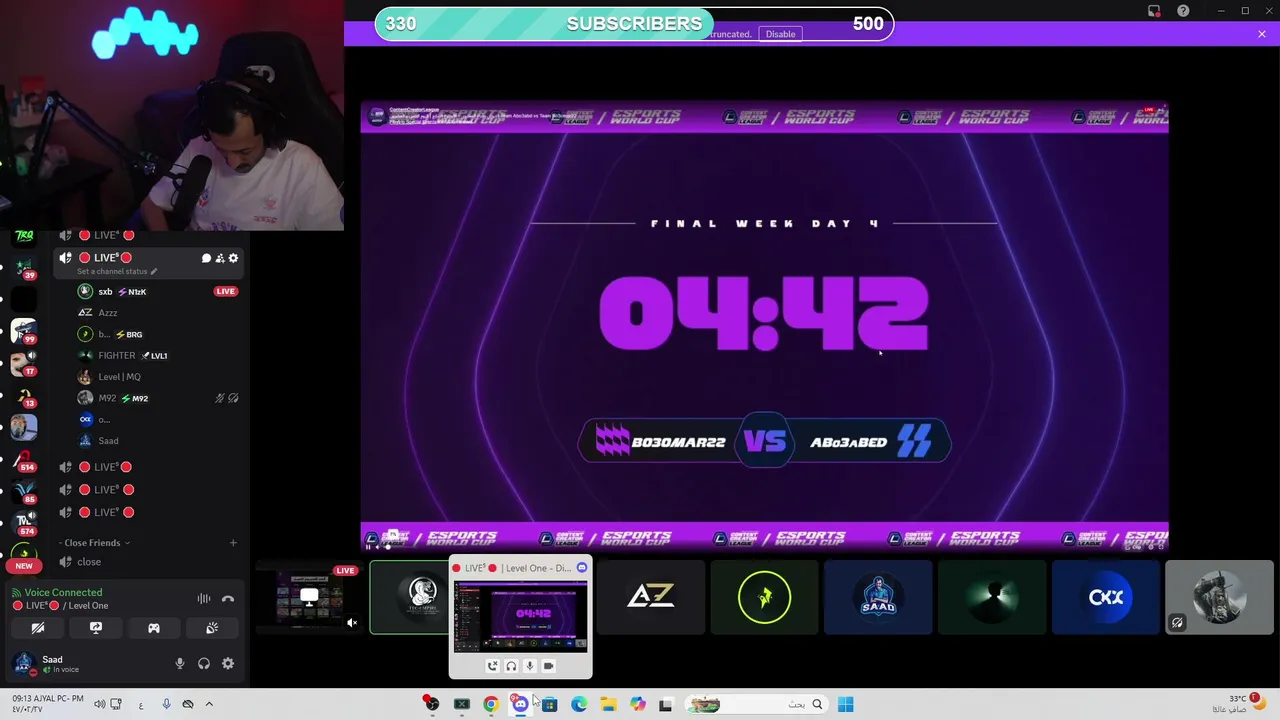Toggle video camera in taskbar preview toolbar
1280x720 pixels.
pyautogui.click(x=548, y=666)
